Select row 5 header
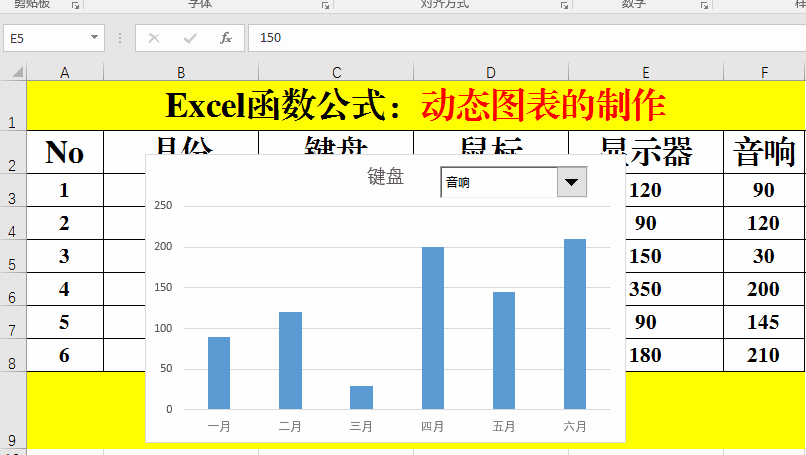The image size is (806, 455). click(12, 256)
